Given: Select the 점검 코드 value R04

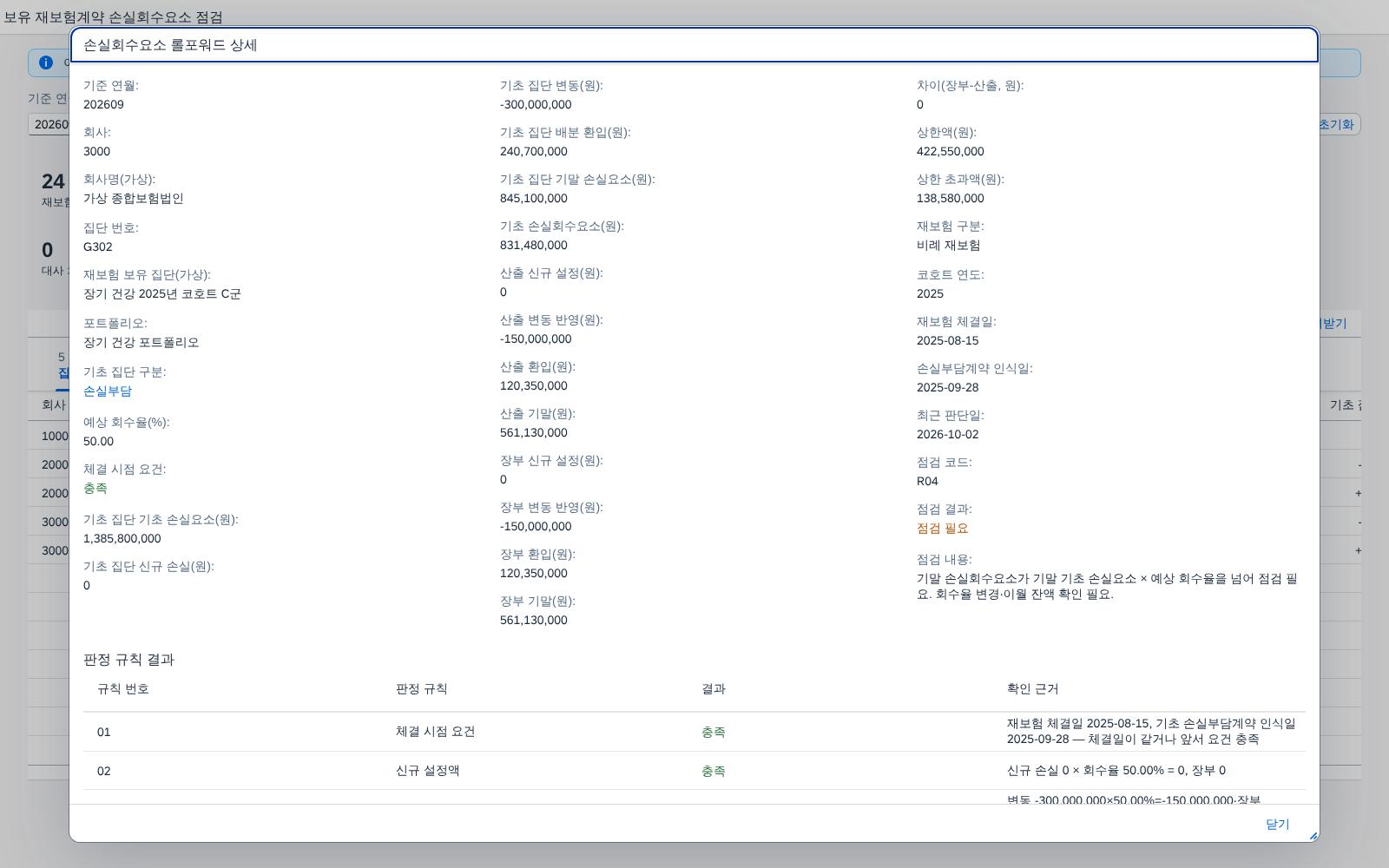Looking at the screenshot, I should pyautogui.click(x=927, y=481).
